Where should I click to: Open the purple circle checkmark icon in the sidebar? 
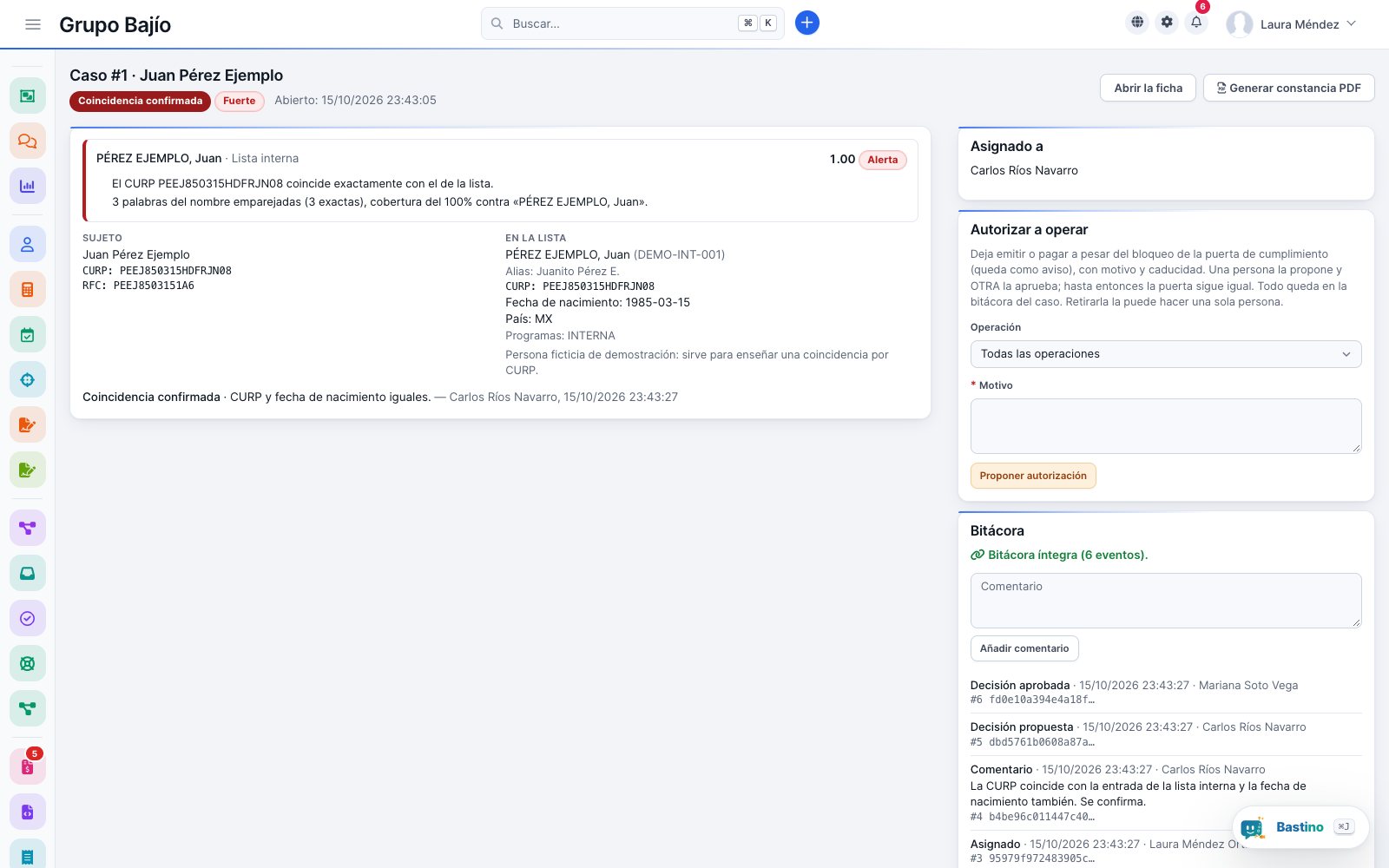click(x=28, y=618)
